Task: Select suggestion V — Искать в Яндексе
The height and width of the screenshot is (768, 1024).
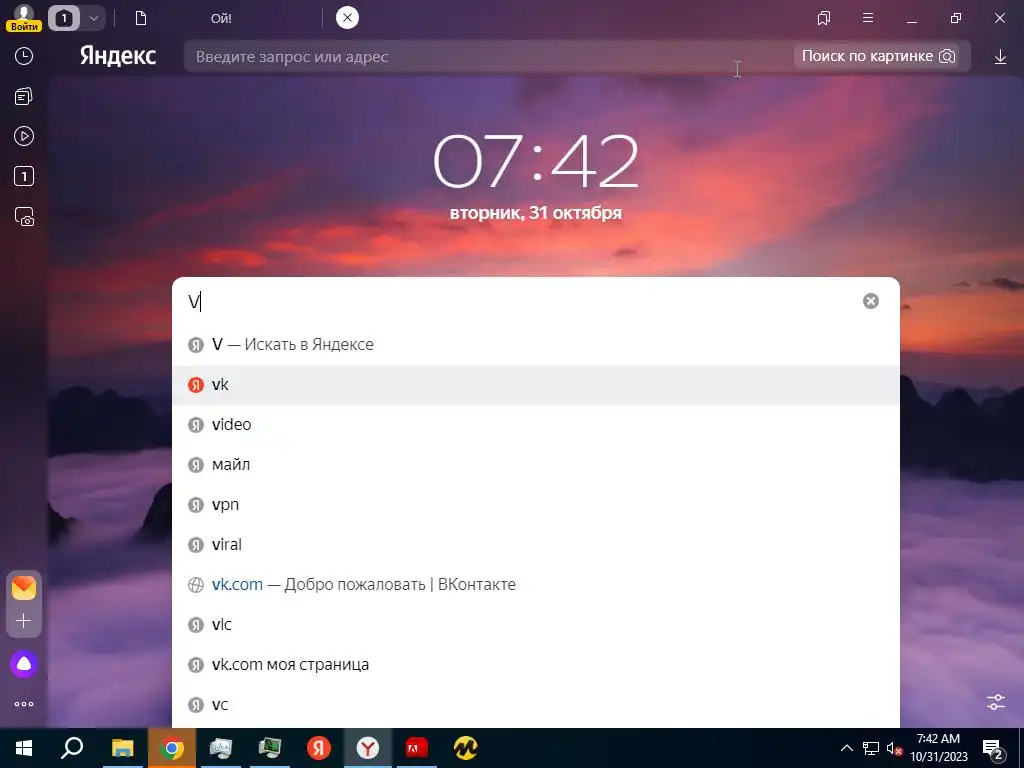Action: click(x=536, y=344)
